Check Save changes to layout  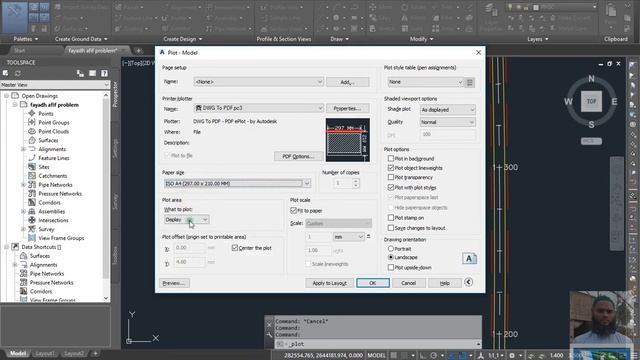coord(391,228)
